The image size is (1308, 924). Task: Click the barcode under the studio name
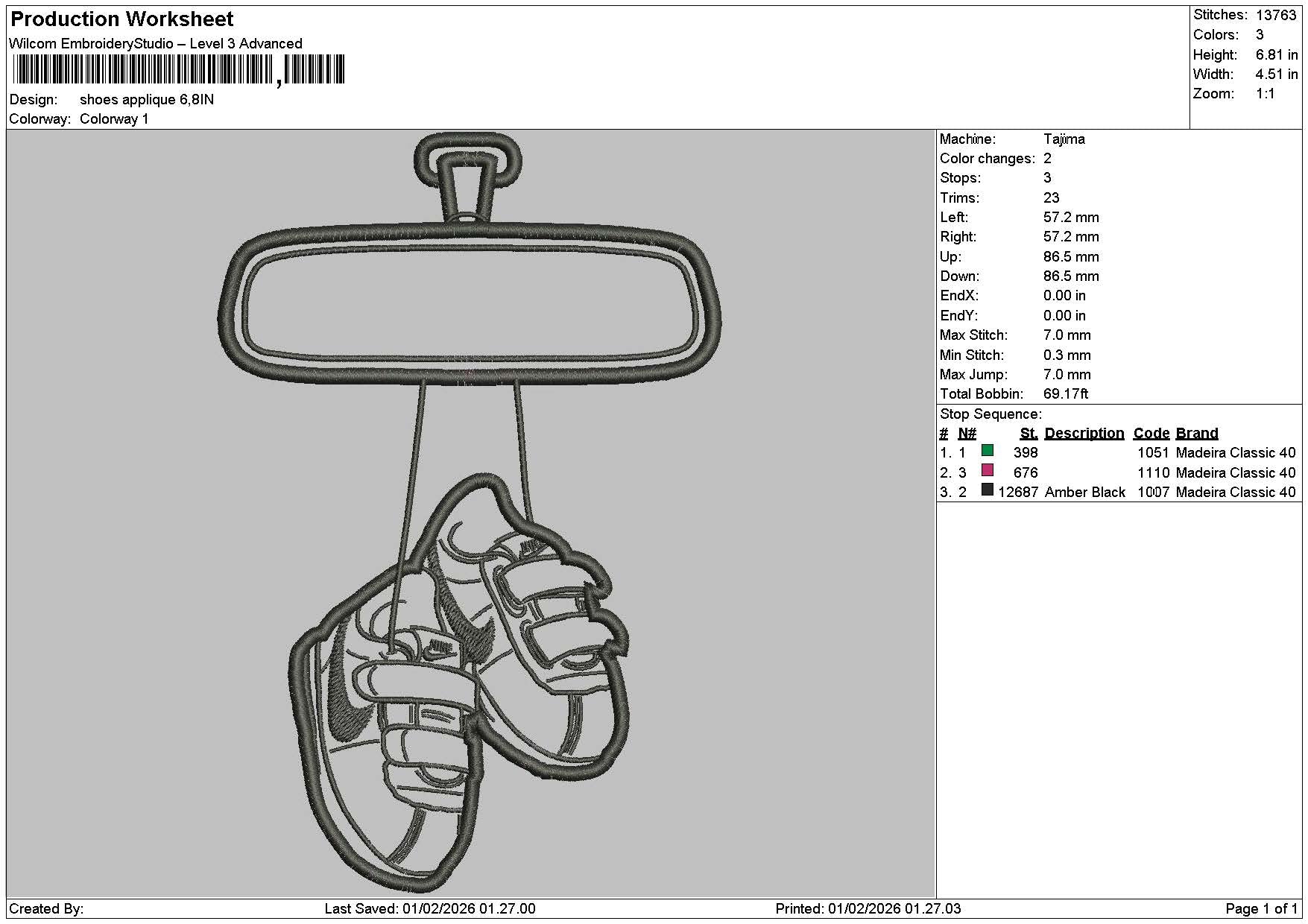coord(179,70)
